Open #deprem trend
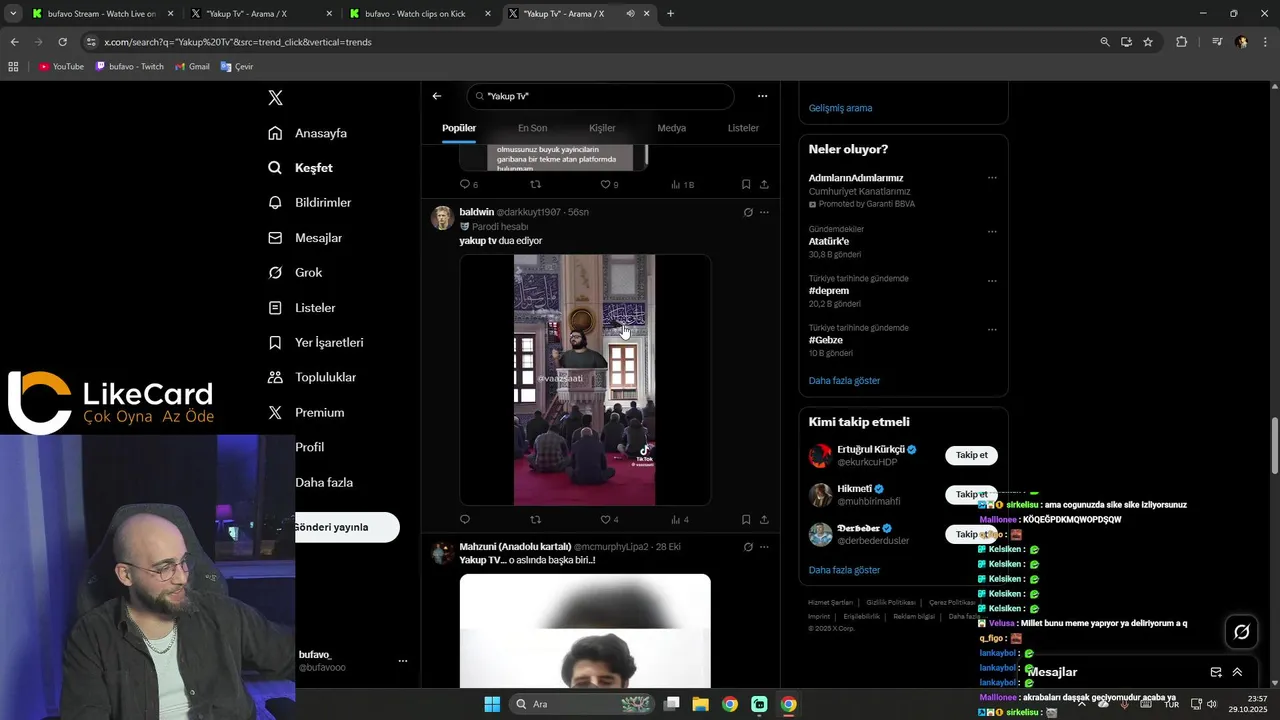The width and height of the screenshot is (1280, 720). coord(829,291)
